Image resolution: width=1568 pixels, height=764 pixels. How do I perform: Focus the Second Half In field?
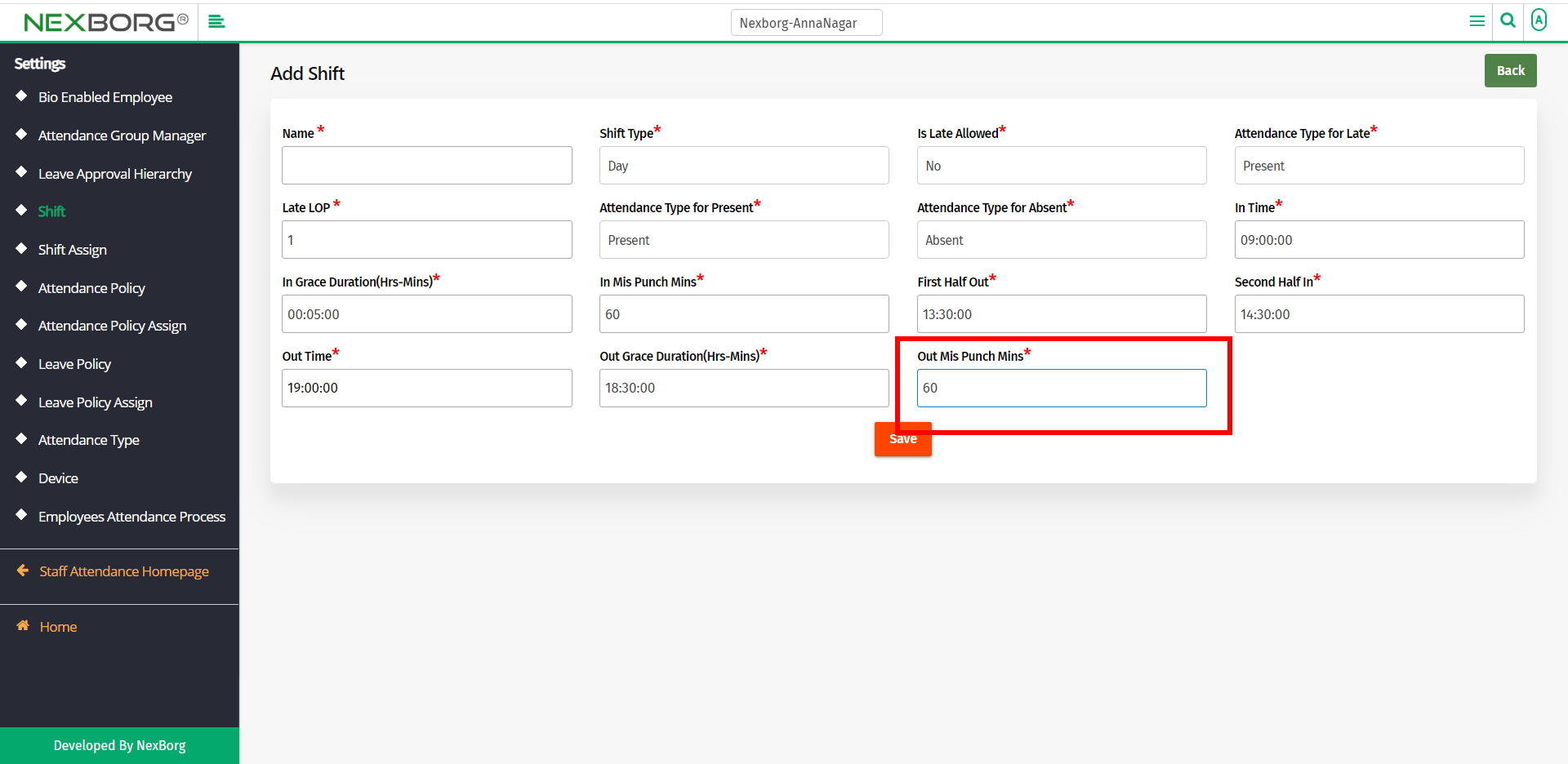(x=1379, y=314)
